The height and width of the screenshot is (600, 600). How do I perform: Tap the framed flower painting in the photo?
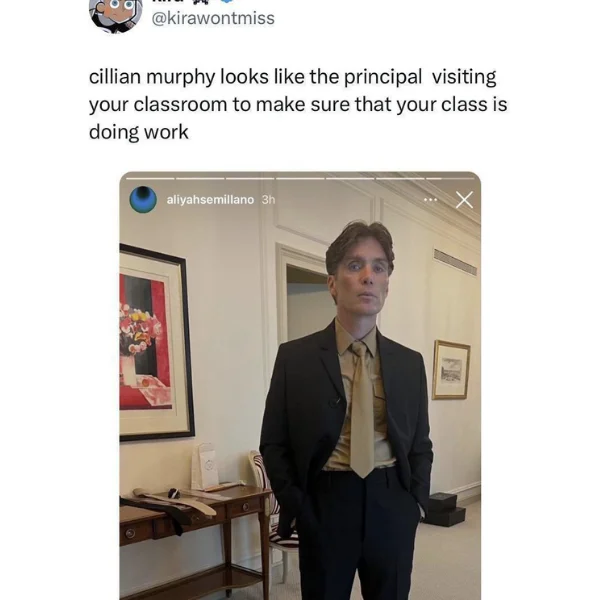(x=157, y=342)
